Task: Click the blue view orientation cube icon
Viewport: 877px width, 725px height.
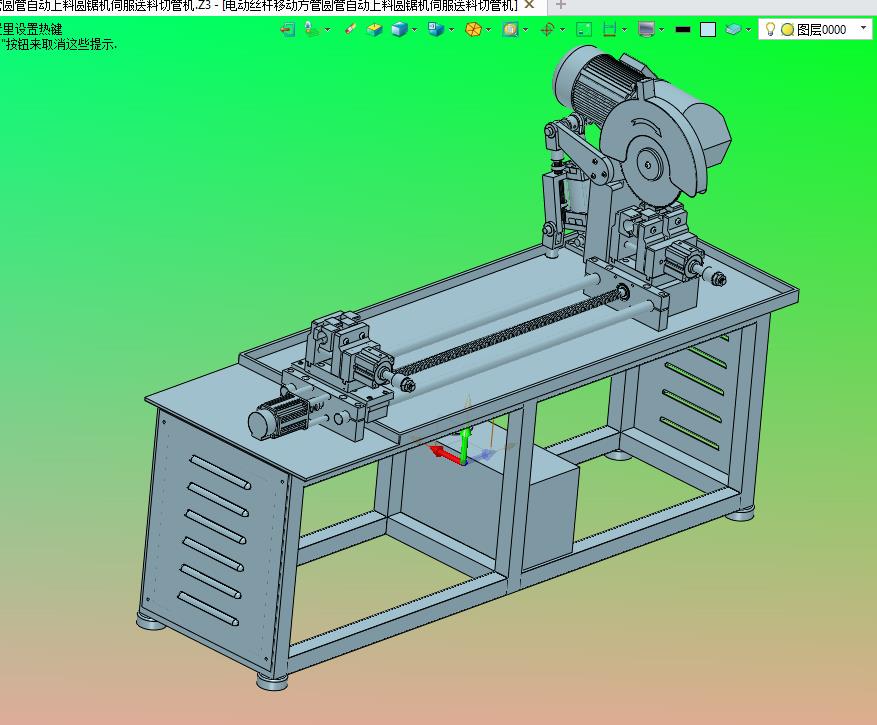Action: click(436, 29)
